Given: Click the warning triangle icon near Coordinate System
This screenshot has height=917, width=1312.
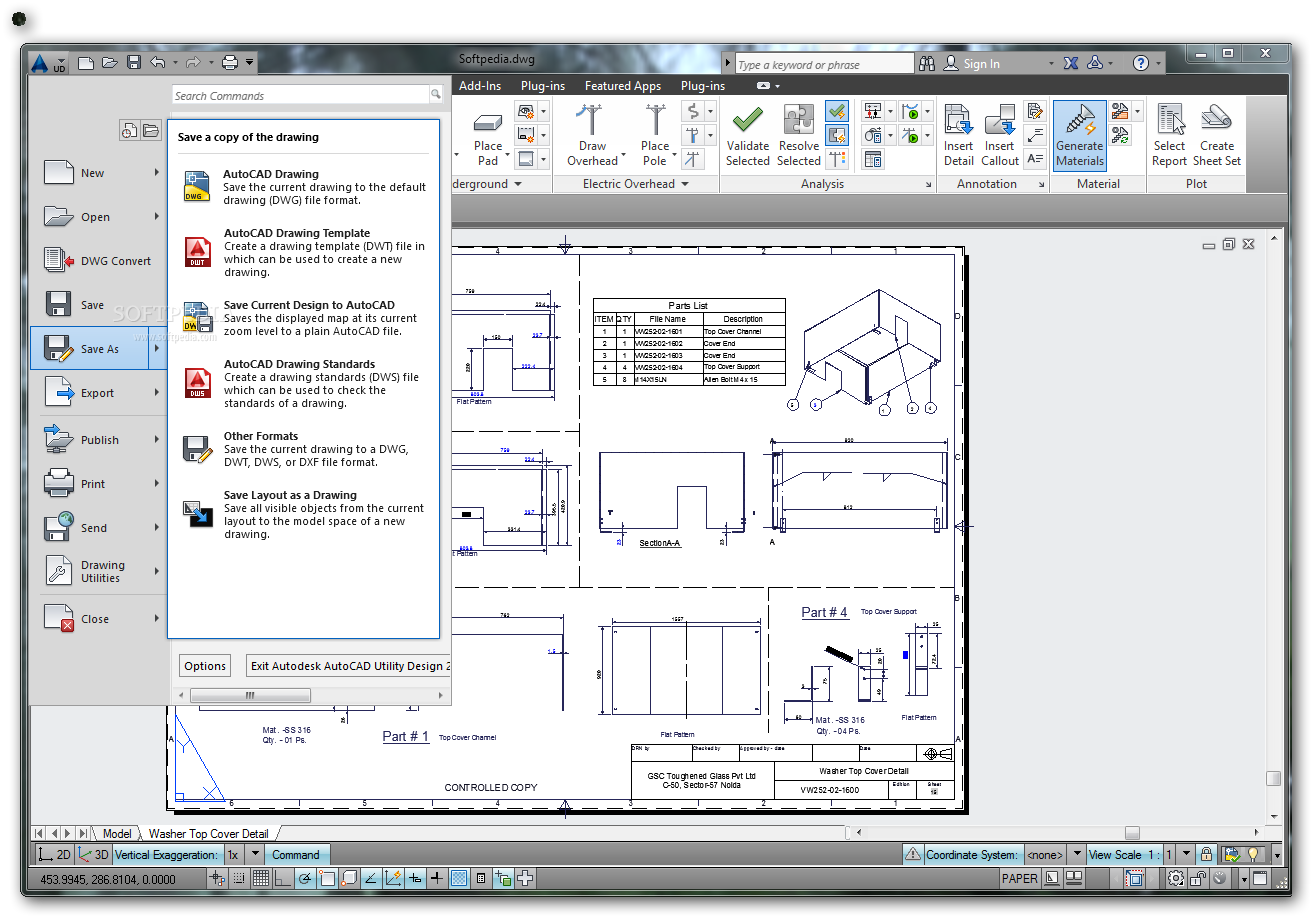Looking at the screenshot, I should click(913, 855).
